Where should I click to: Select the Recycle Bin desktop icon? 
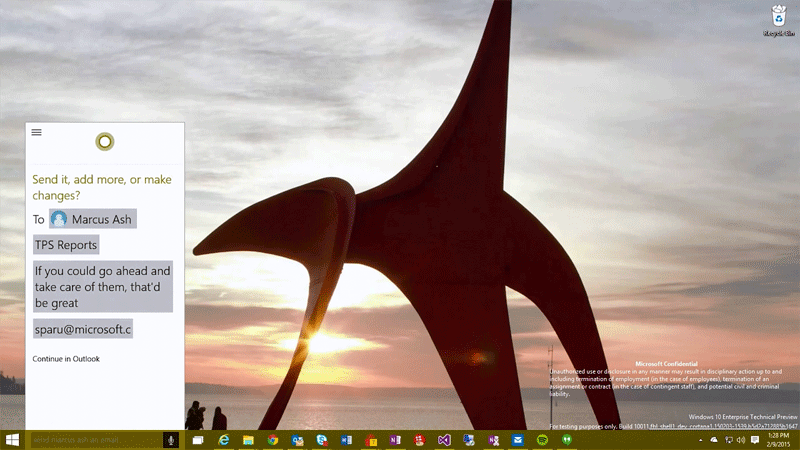coord(779,20)
